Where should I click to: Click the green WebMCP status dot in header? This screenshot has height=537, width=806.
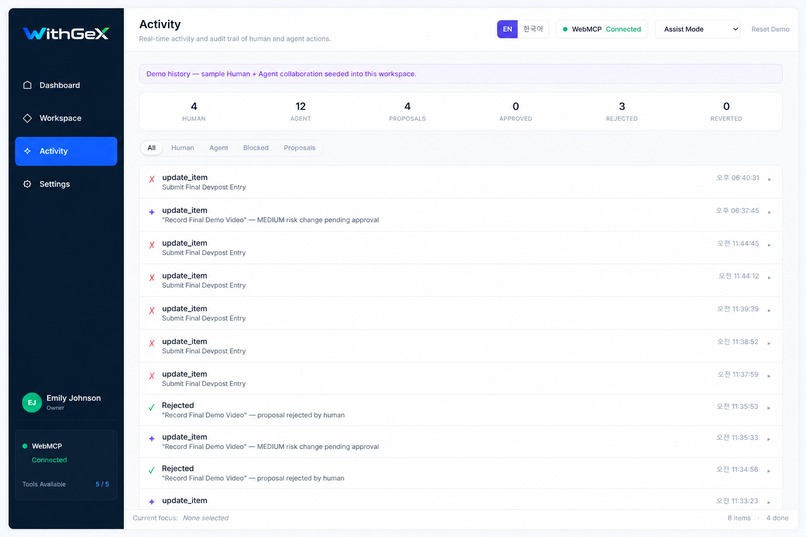pos(565,29)
